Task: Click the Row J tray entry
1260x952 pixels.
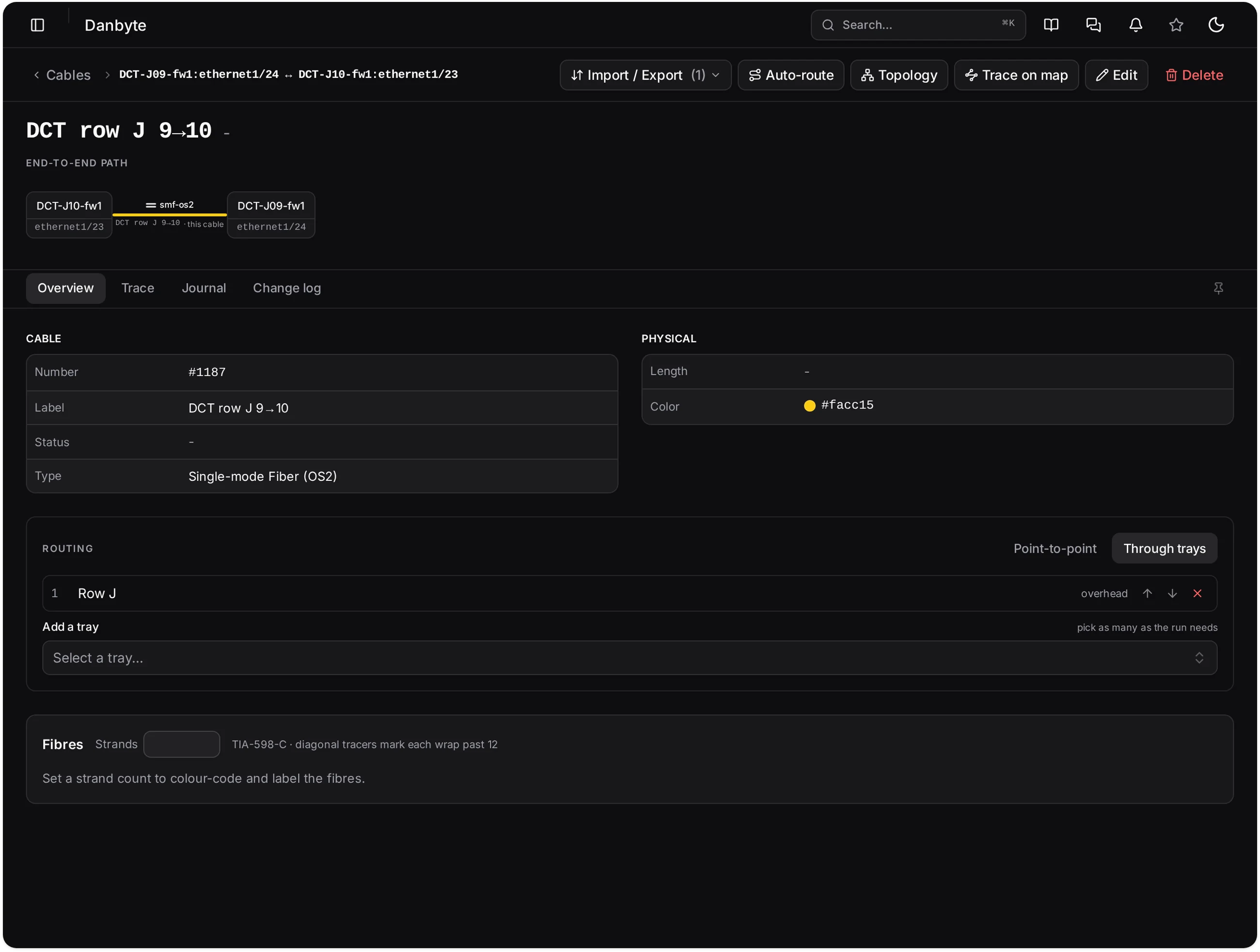Action: click(x=630, y=593)
